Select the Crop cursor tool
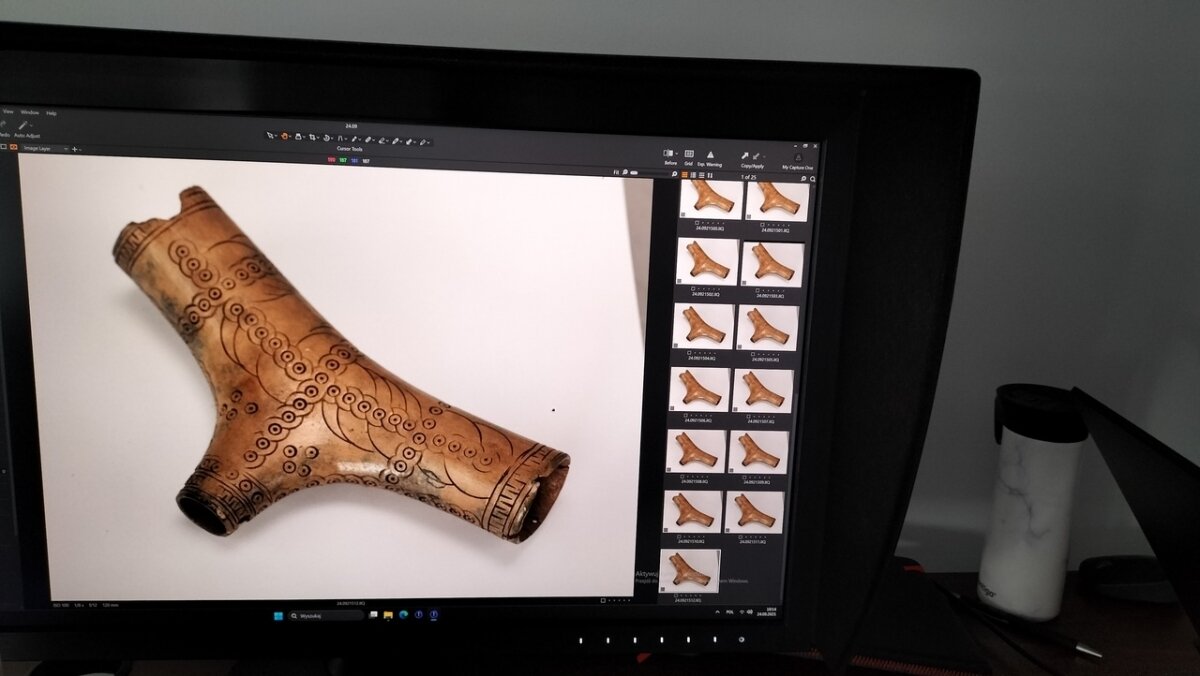 pyautogui.click(x=313, y=137)
